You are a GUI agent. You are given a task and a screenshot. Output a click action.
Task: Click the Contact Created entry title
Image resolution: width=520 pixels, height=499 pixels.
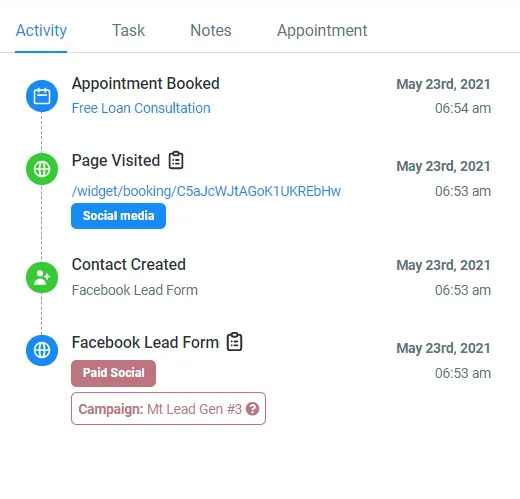129,264
